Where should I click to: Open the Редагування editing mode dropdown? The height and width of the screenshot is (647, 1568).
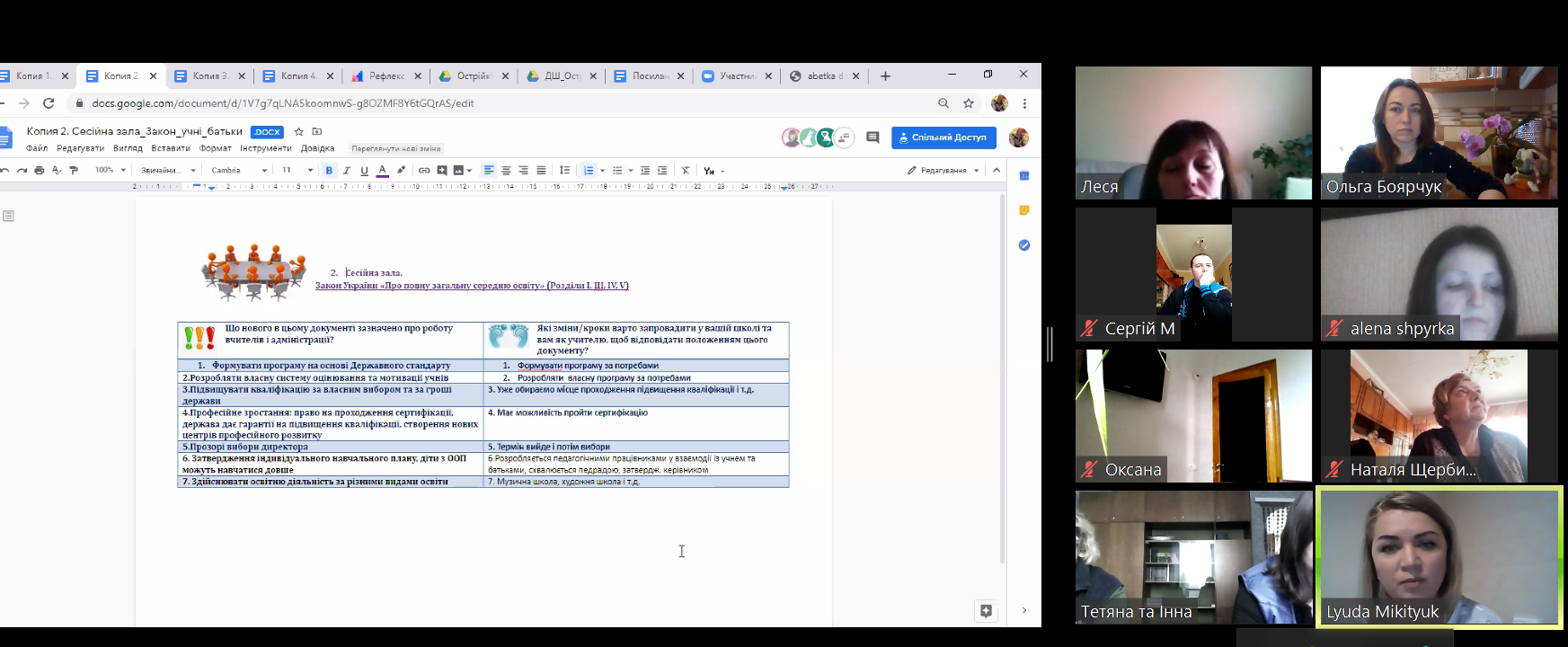coord(943,170)
